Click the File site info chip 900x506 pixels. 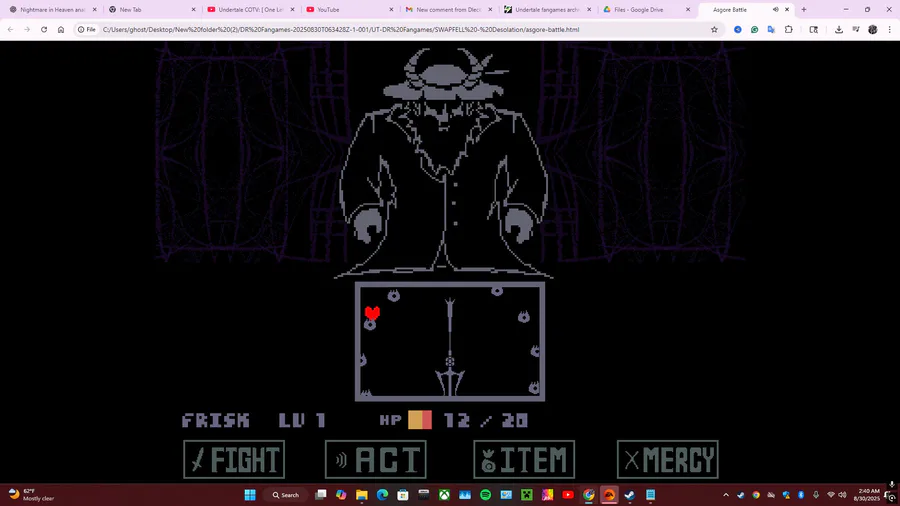[87, 29]
